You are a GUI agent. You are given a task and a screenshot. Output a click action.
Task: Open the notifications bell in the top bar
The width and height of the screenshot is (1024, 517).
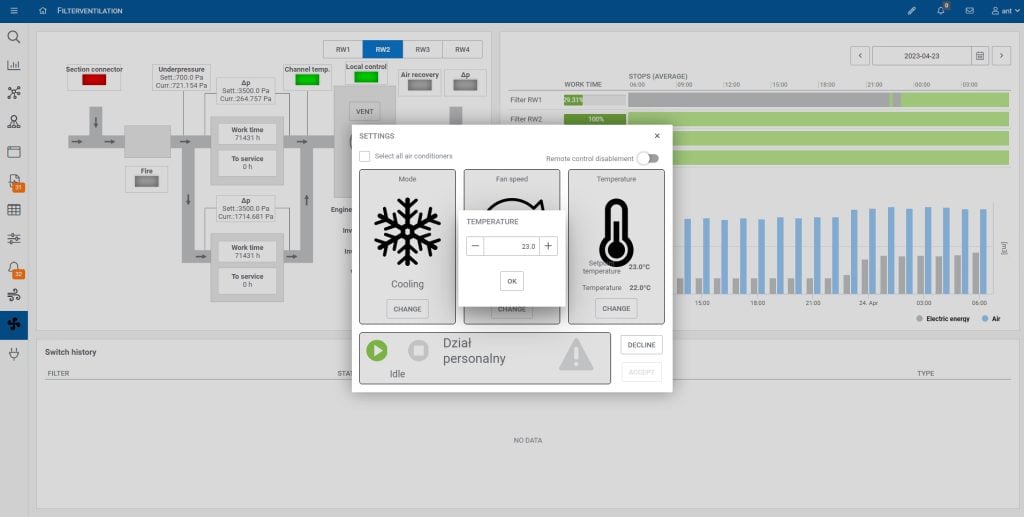coord(940,10)
